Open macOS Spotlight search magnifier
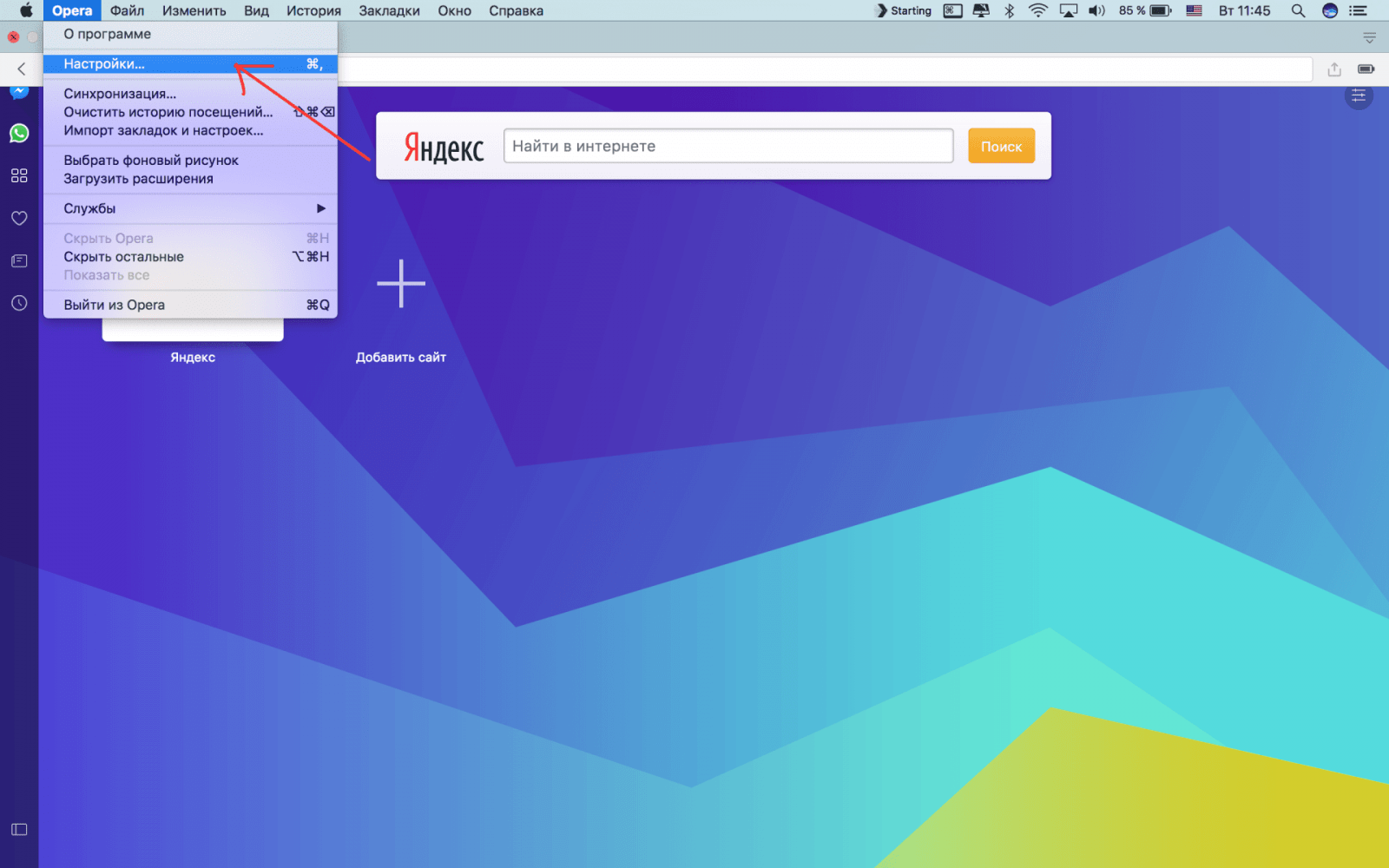 1298,10
